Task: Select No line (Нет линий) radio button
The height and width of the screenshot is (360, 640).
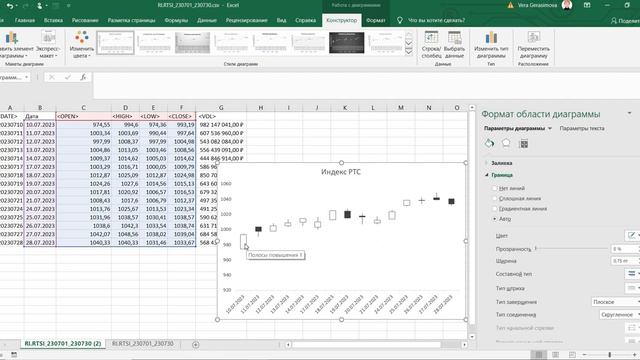Action: tap(495, 188)
